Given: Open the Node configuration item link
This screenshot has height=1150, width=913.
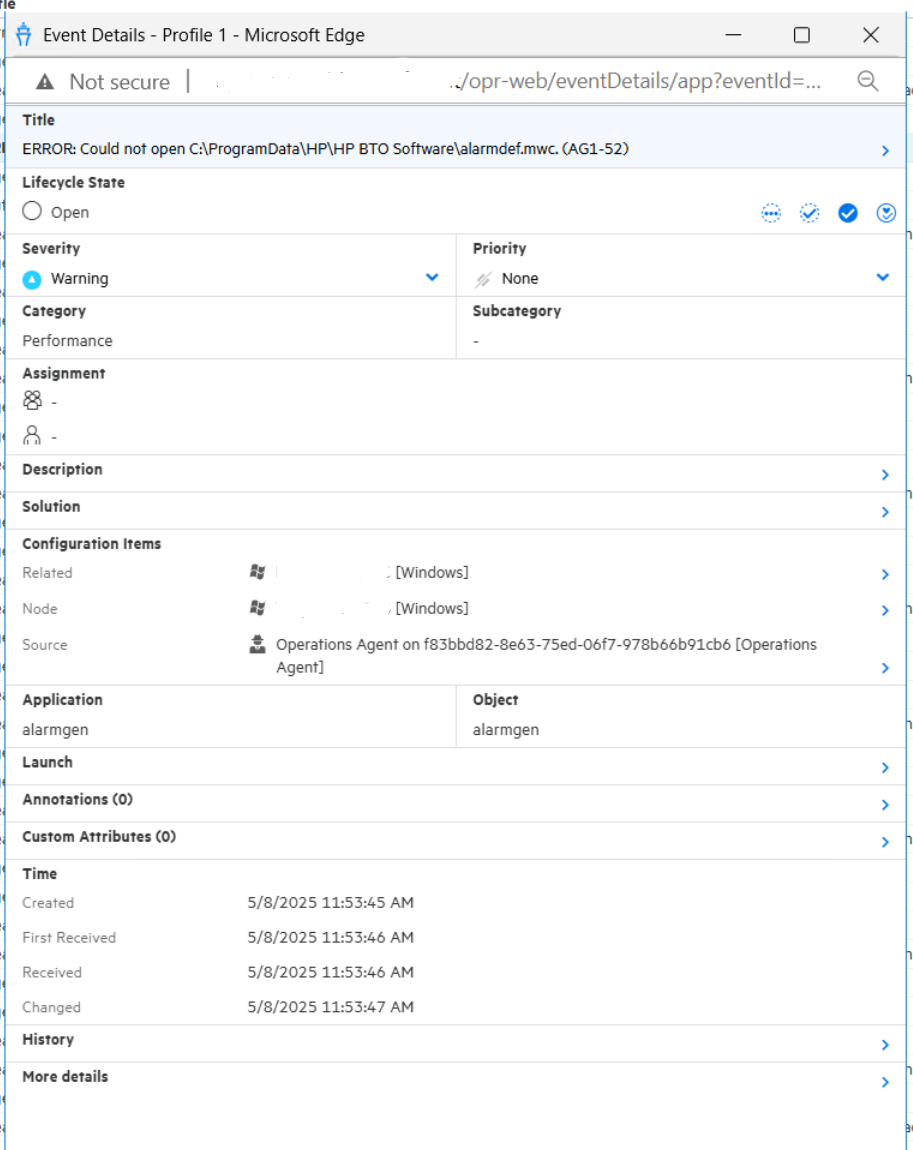Looking at the screenshot, I should [885, 610].
